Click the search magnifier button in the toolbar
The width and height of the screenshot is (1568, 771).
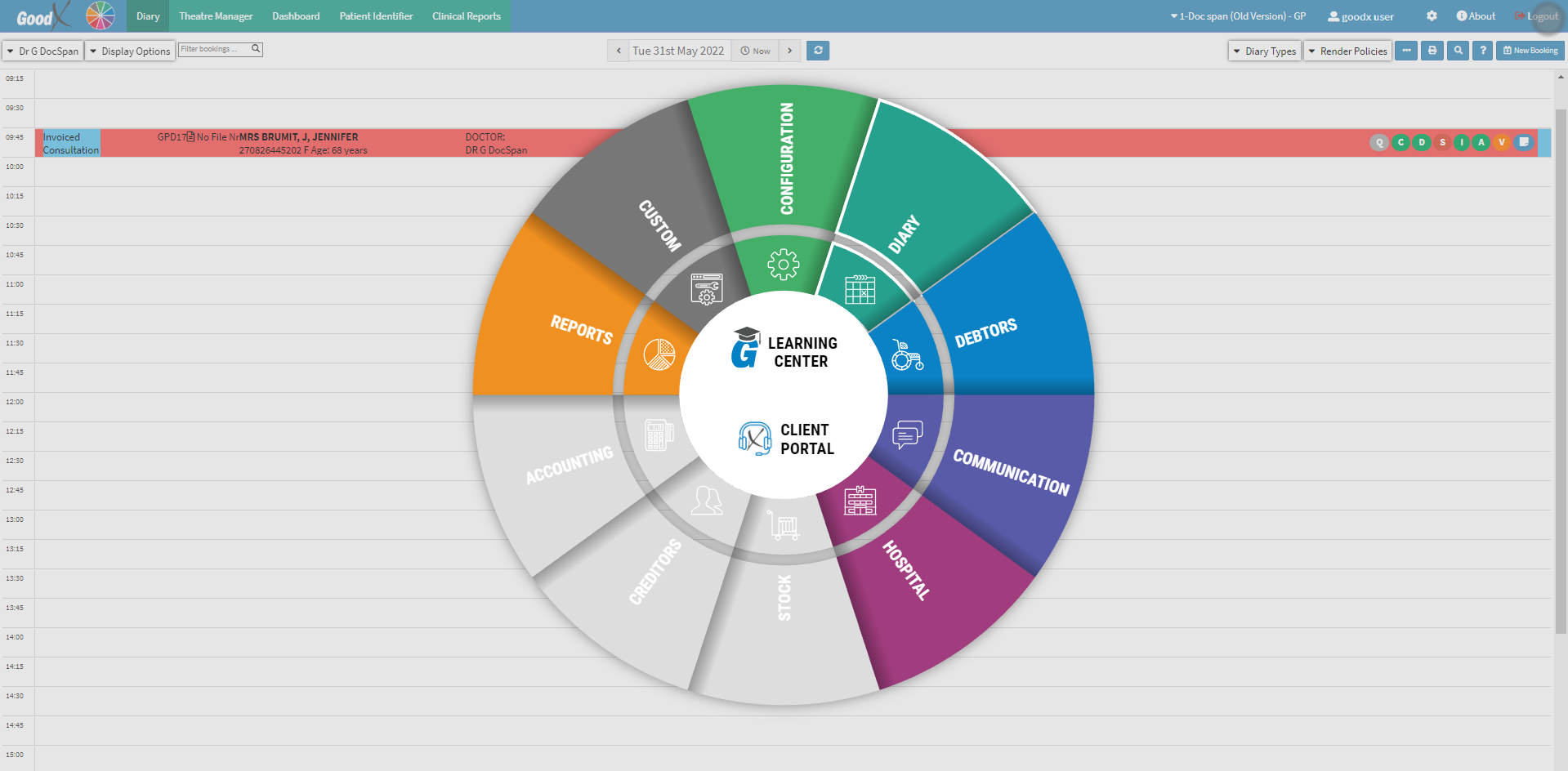1458,51
